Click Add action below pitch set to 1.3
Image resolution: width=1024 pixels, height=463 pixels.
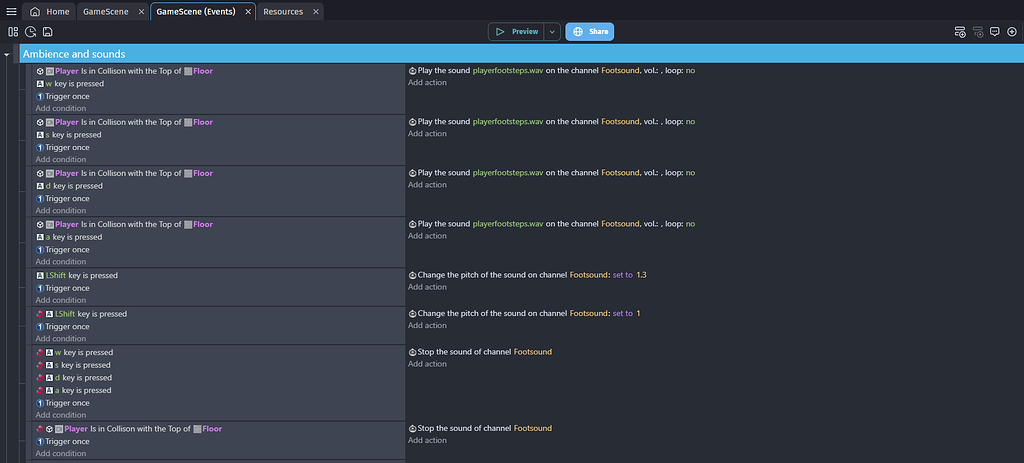[427, 287]
